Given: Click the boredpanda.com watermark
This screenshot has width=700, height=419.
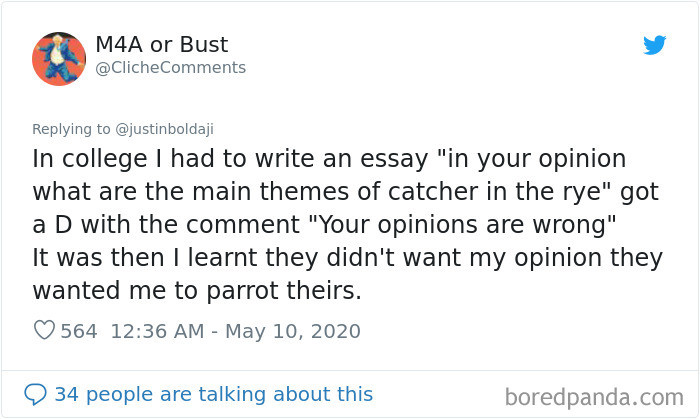Looking at the screenshot, I should [x=596, y=394].
